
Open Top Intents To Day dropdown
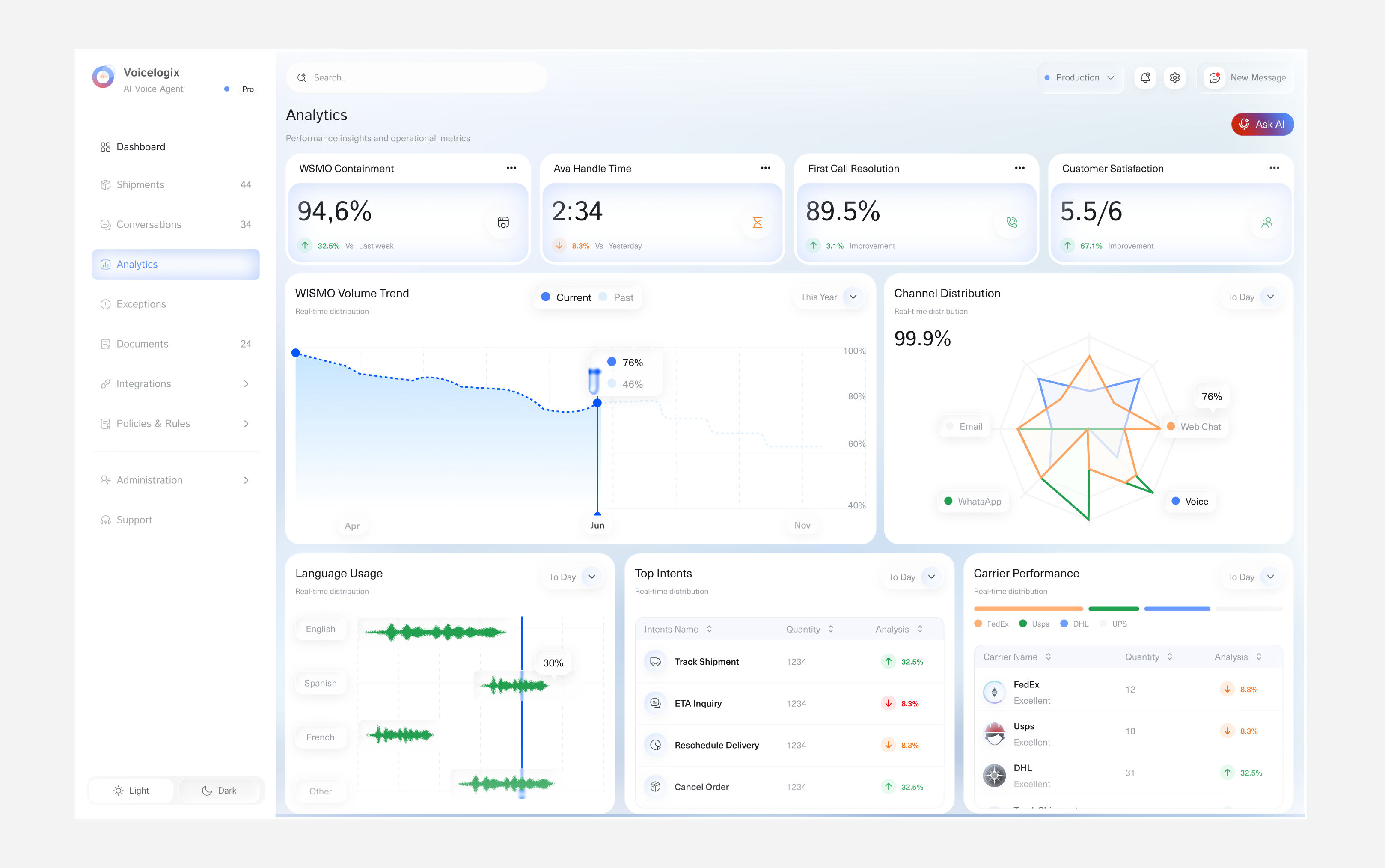[x=912, y=577]
